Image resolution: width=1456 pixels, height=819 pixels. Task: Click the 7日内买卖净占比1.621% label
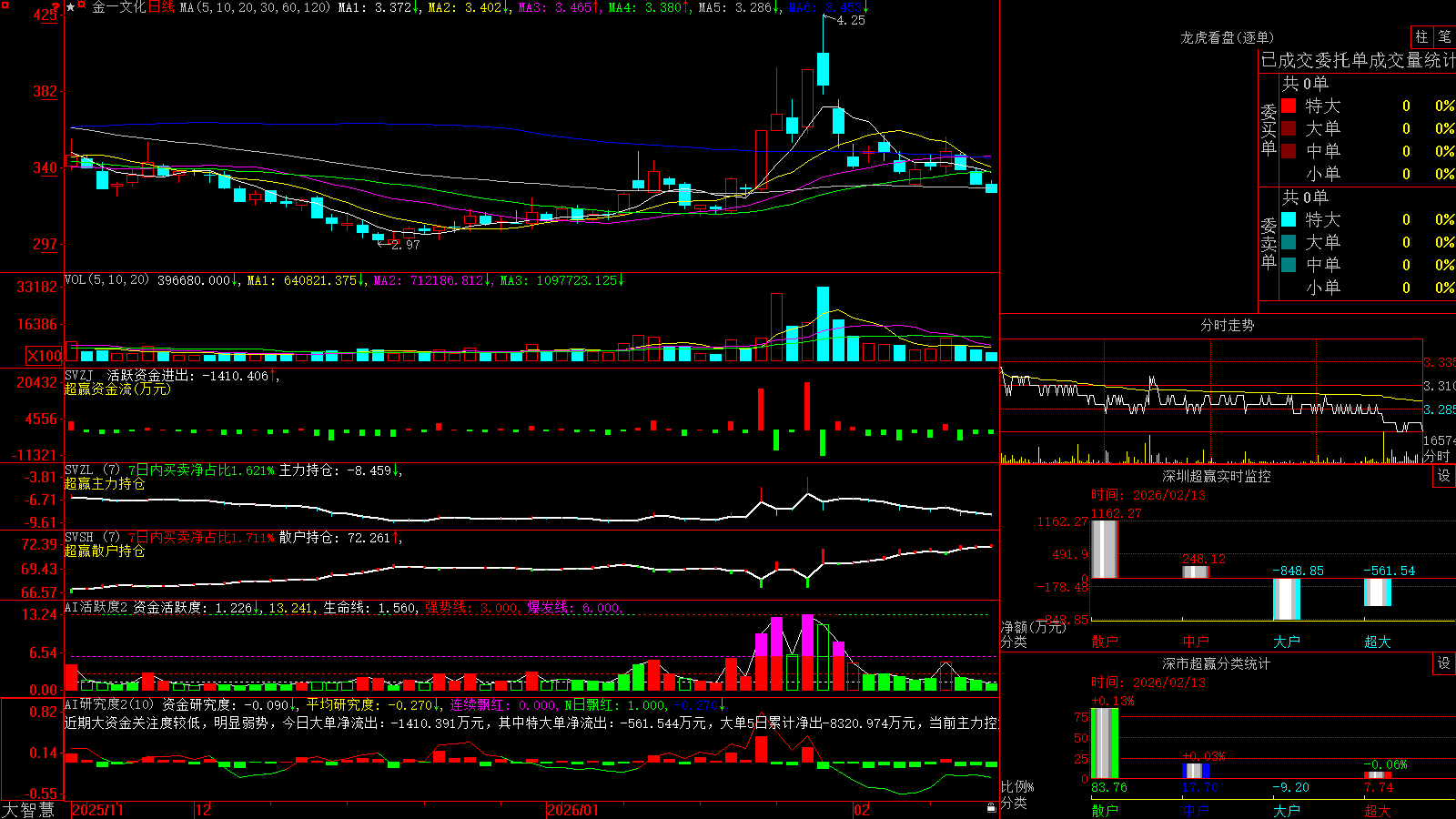[x=200, y=470]
